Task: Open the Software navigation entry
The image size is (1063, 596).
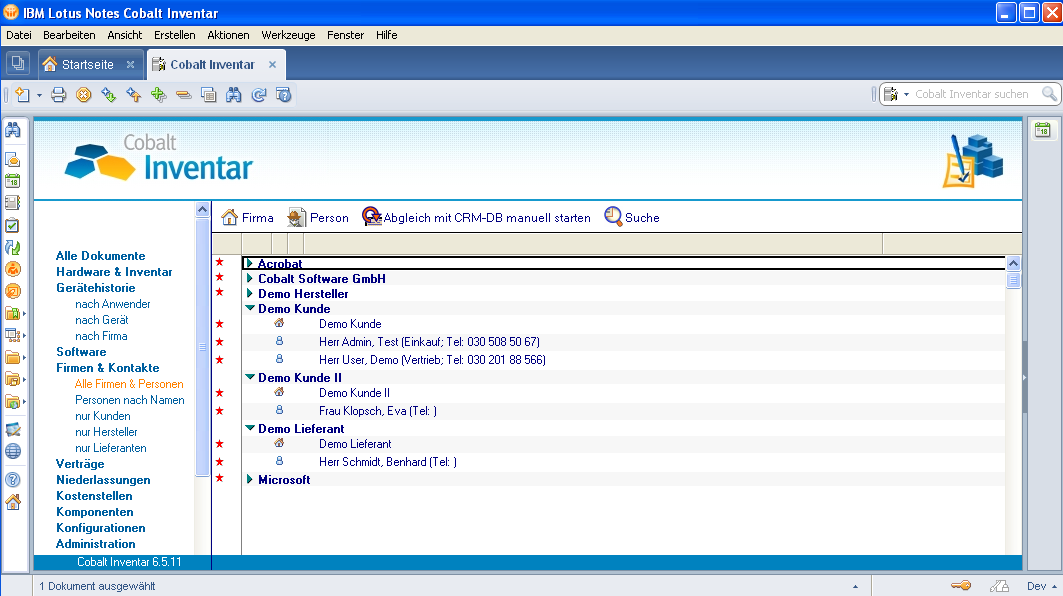Action: point(81,352)
